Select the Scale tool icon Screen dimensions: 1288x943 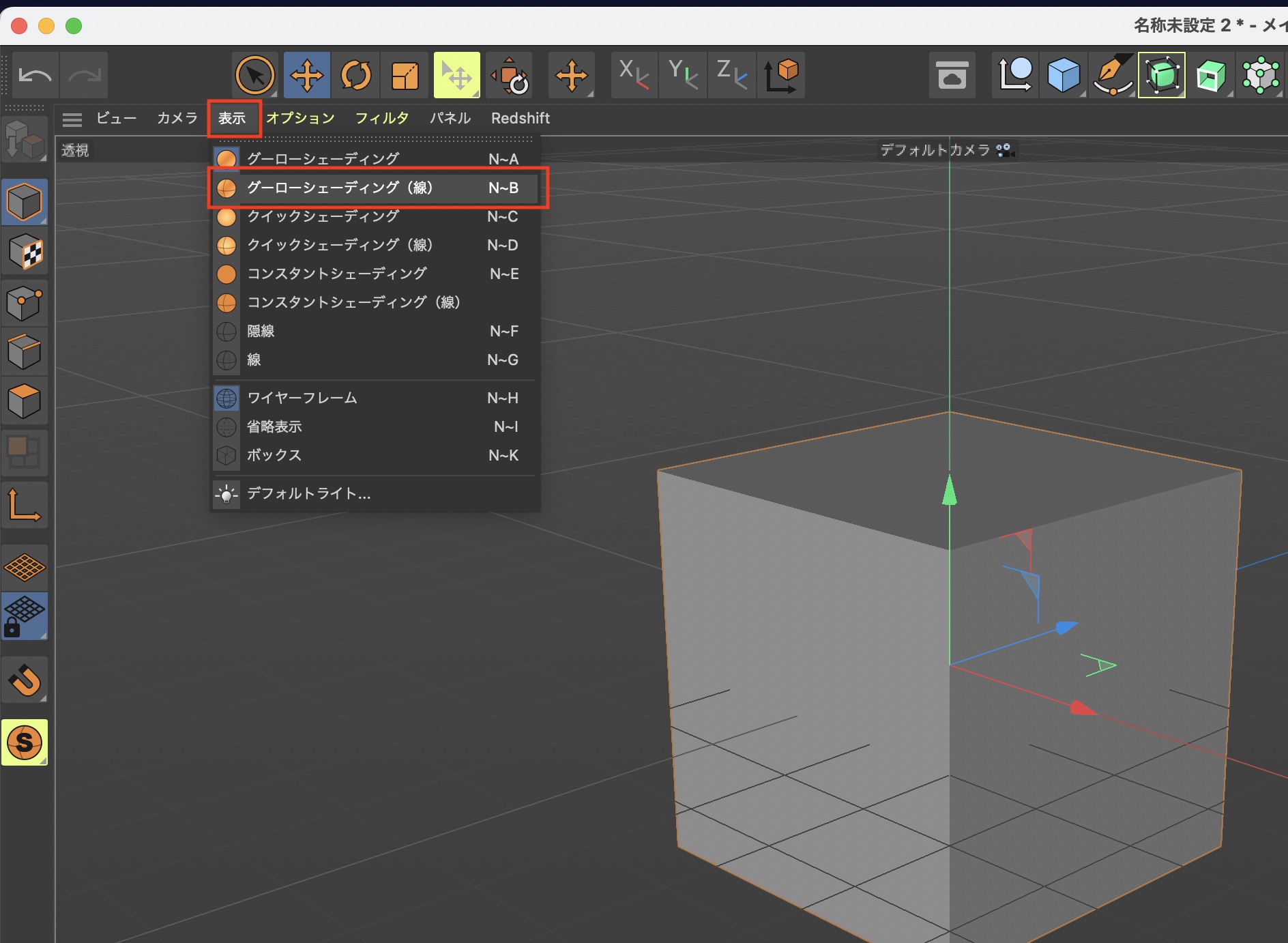tap(405, 75)
